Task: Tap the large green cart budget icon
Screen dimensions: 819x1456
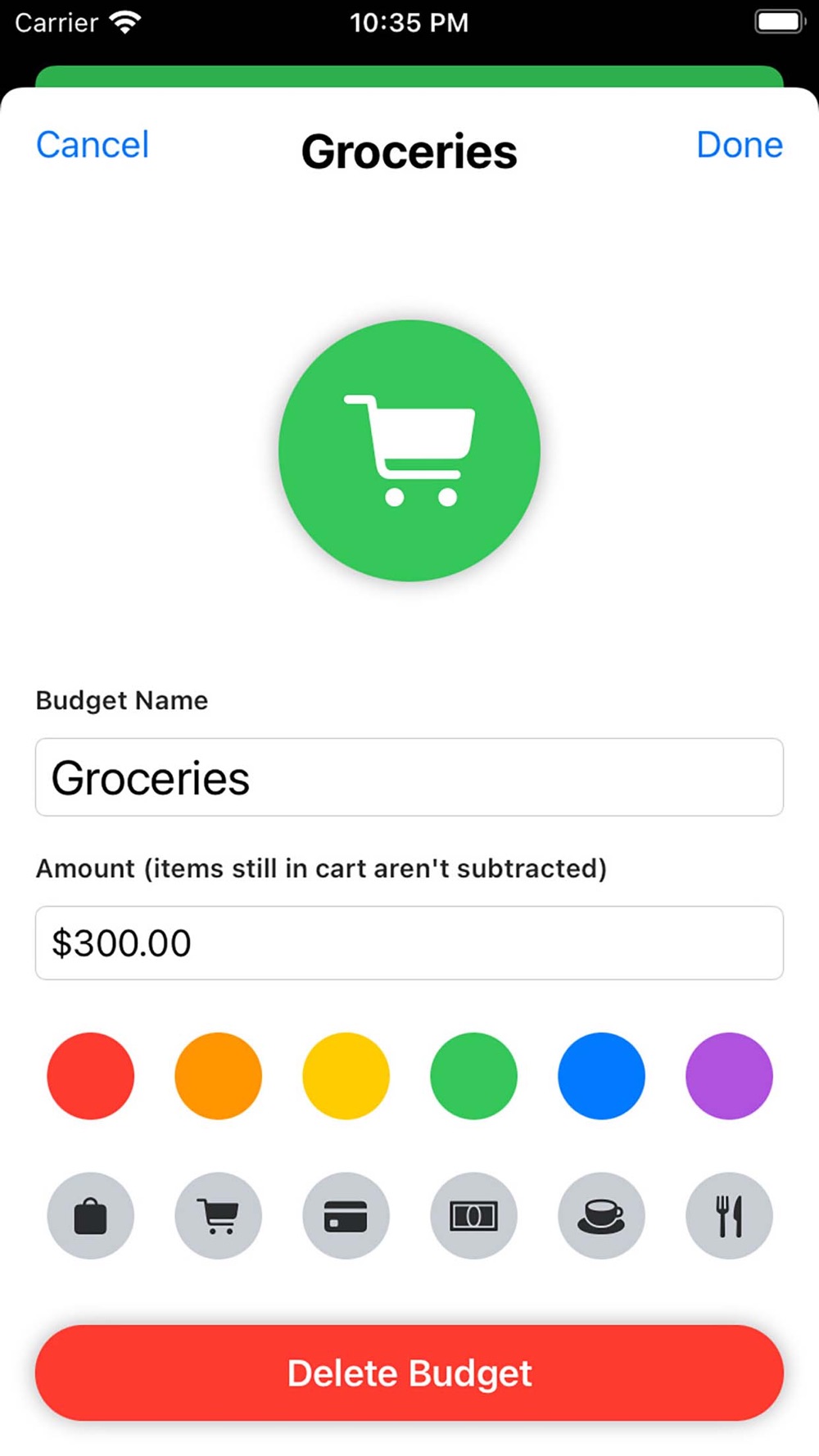Action: click(409, 450)
